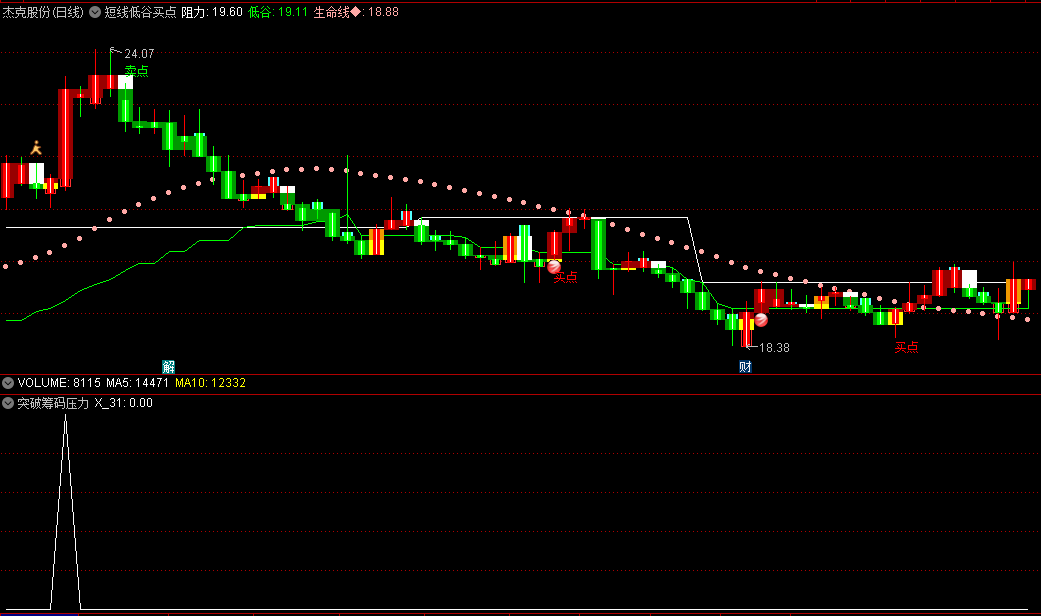1041x616 pixels.
Task: Click the 突破筹码压力 indicator name
Action: tap(53, 403)
